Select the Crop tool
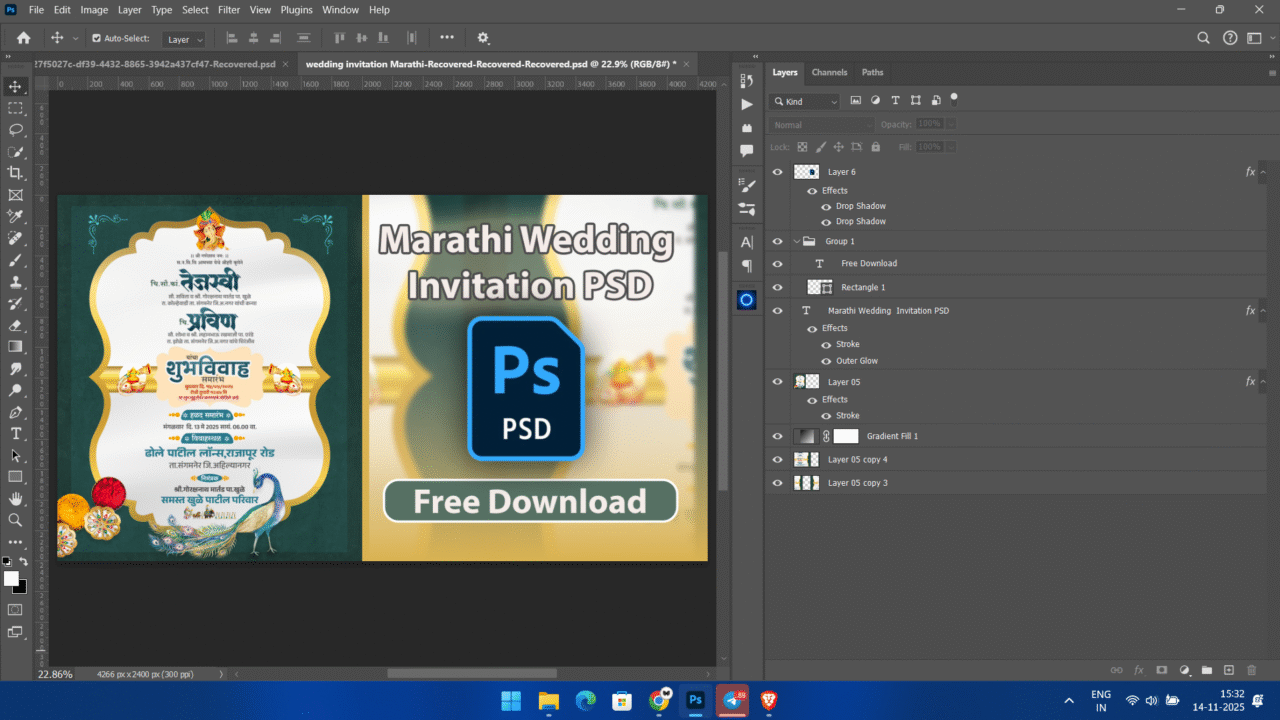Screen dimensions: 1280x720 click(x=16, y=173)
